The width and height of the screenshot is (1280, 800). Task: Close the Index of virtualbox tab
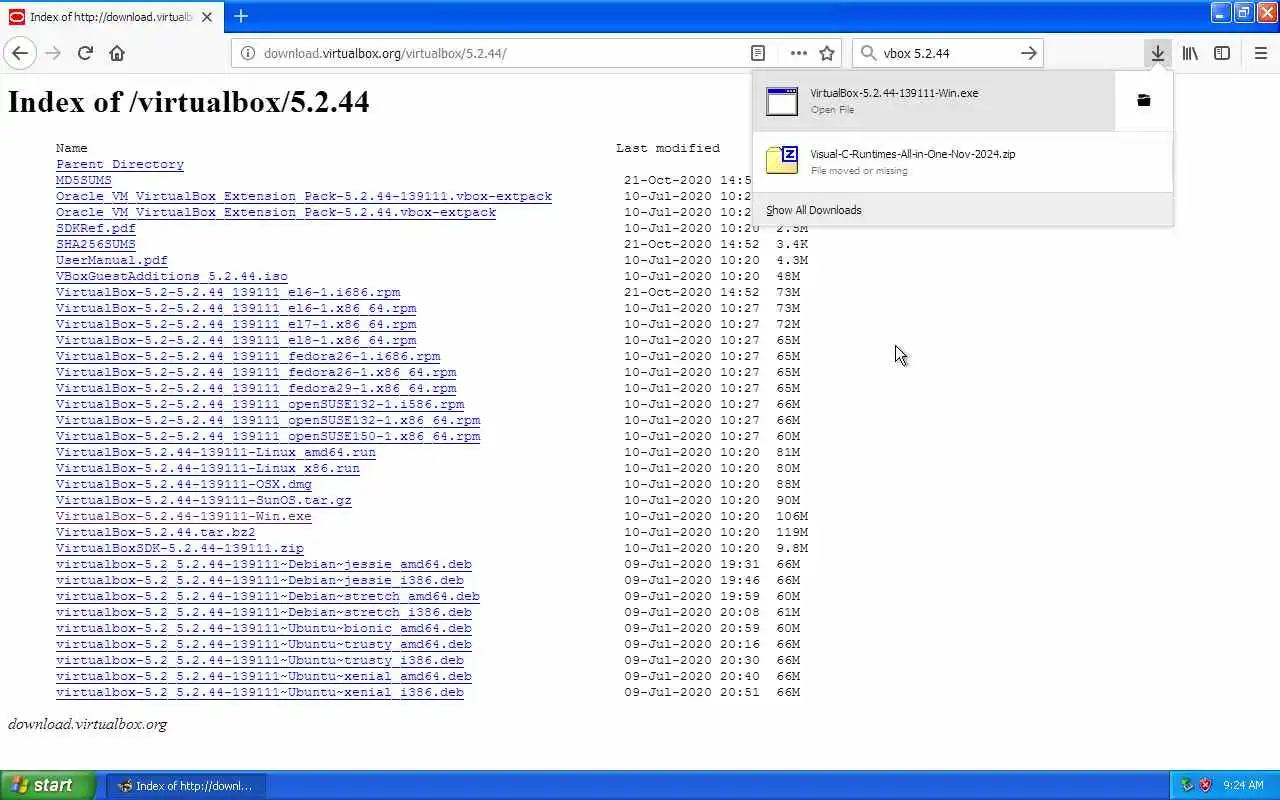point(207,17)
